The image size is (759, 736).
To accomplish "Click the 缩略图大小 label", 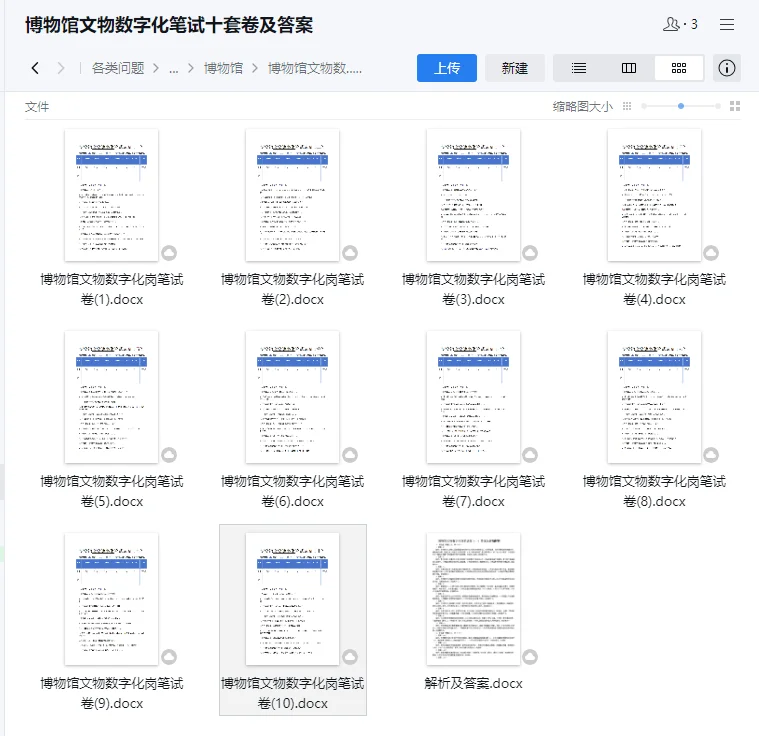I will (x=583, y=107).
